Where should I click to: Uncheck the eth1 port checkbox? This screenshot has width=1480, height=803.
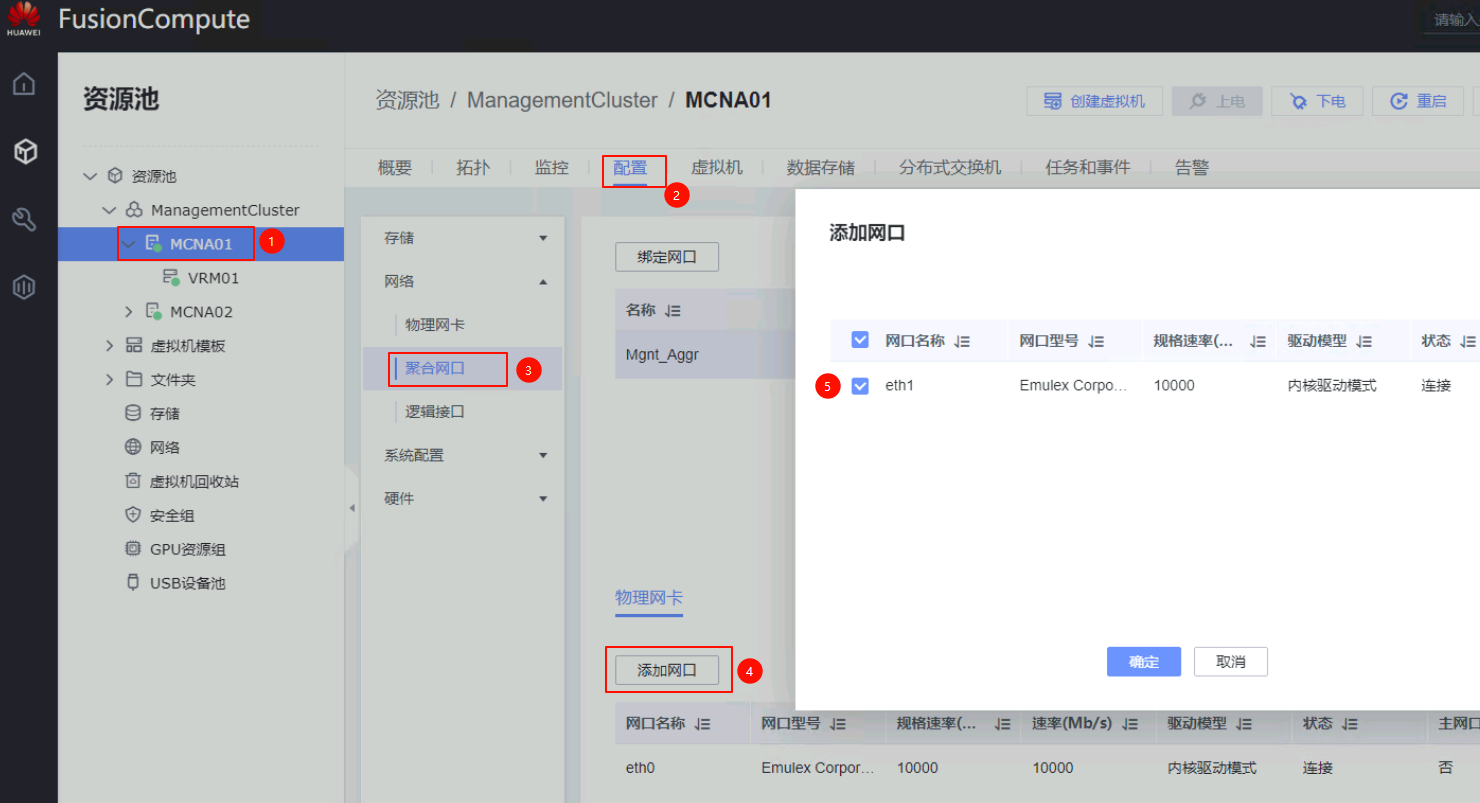pos(860,386)
